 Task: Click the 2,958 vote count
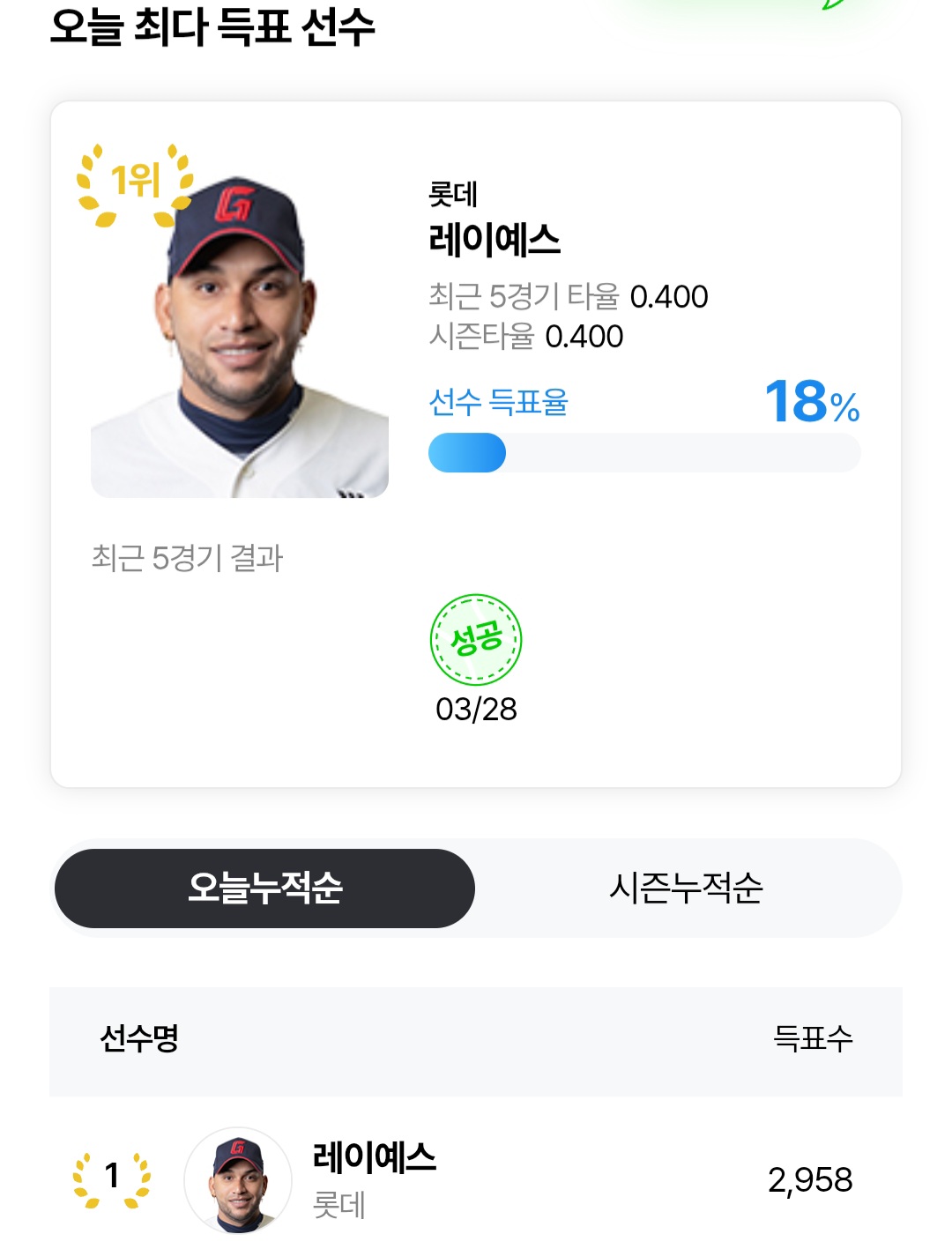(809, 1180)
